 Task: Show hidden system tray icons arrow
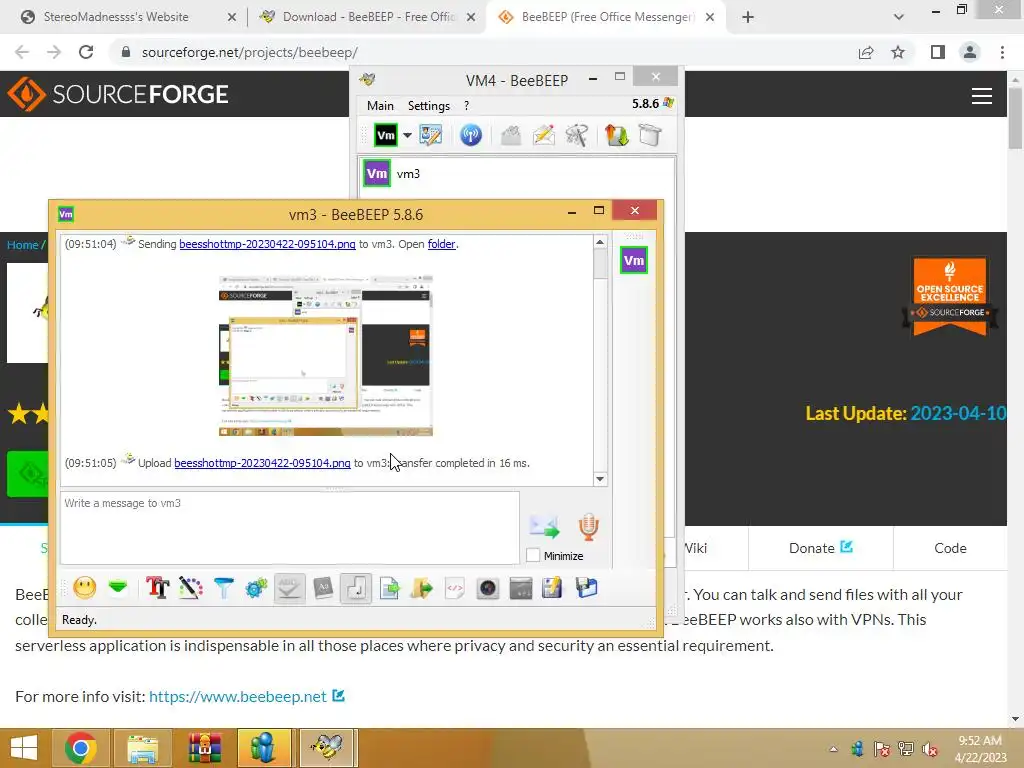pos(833,749)
